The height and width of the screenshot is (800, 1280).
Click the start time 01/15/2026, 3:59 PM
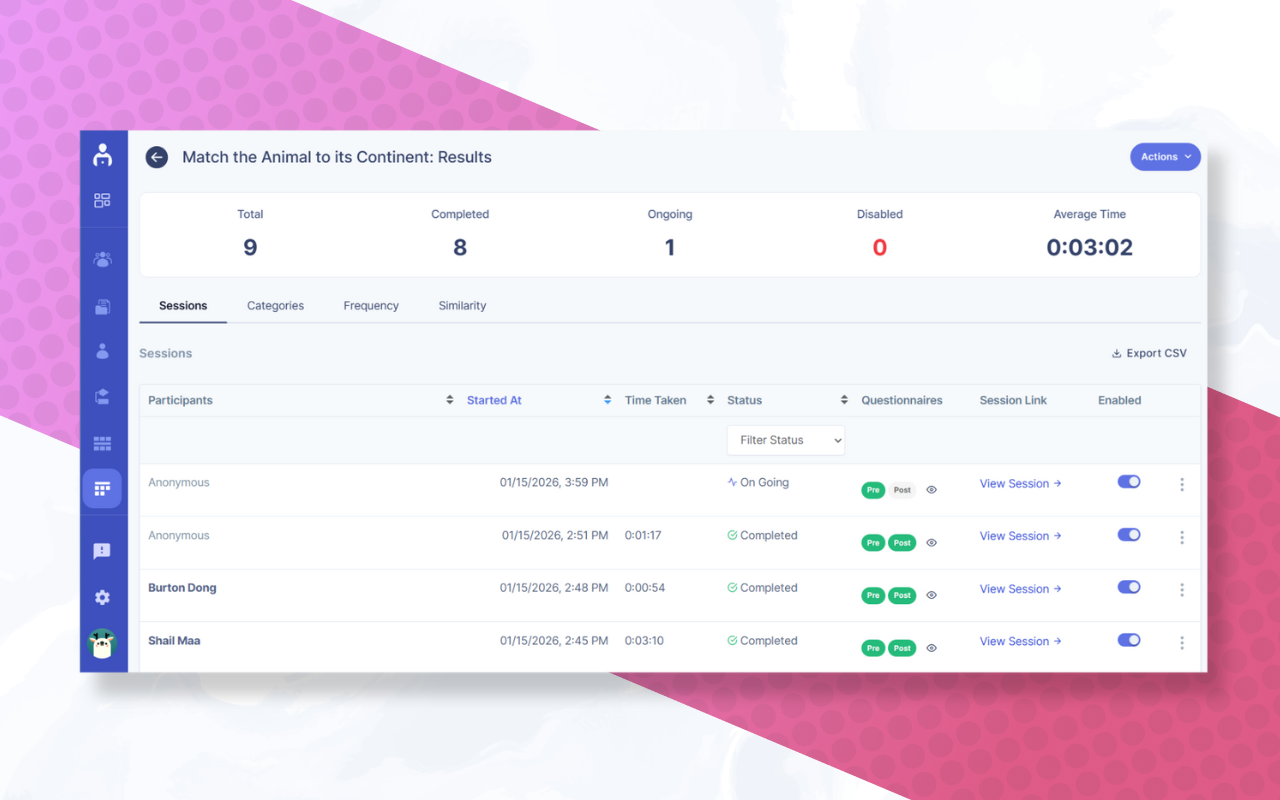[x=554, y=483]
